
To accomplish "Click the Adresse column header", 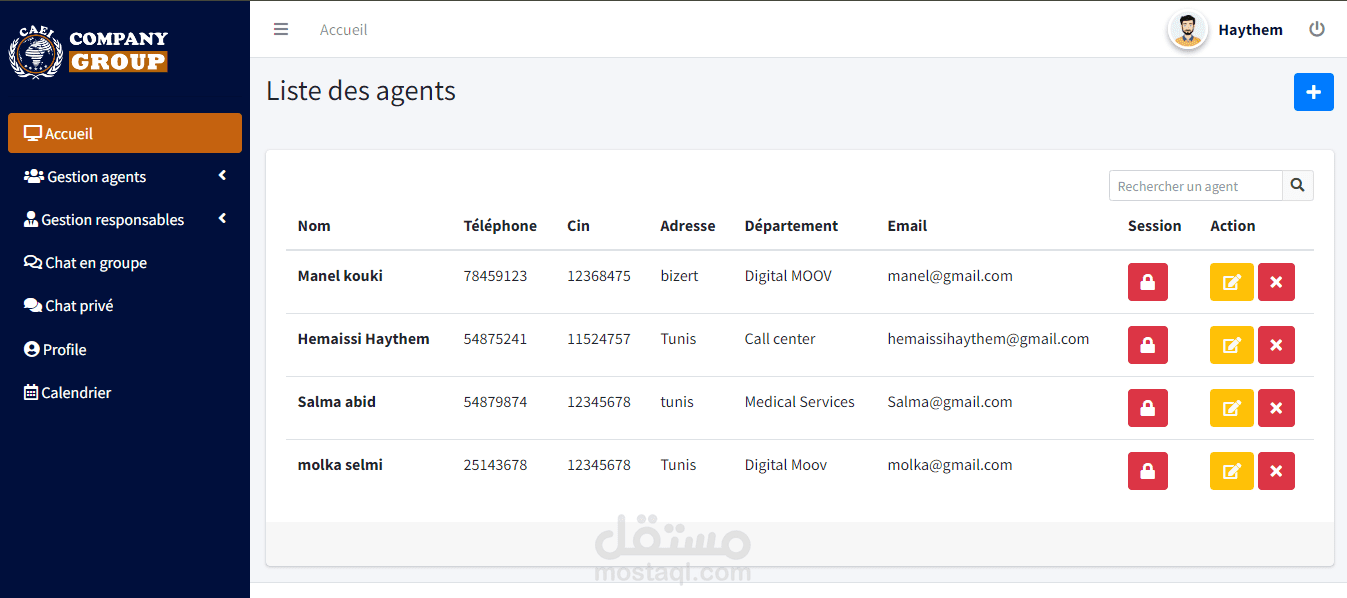I will 688,226.
